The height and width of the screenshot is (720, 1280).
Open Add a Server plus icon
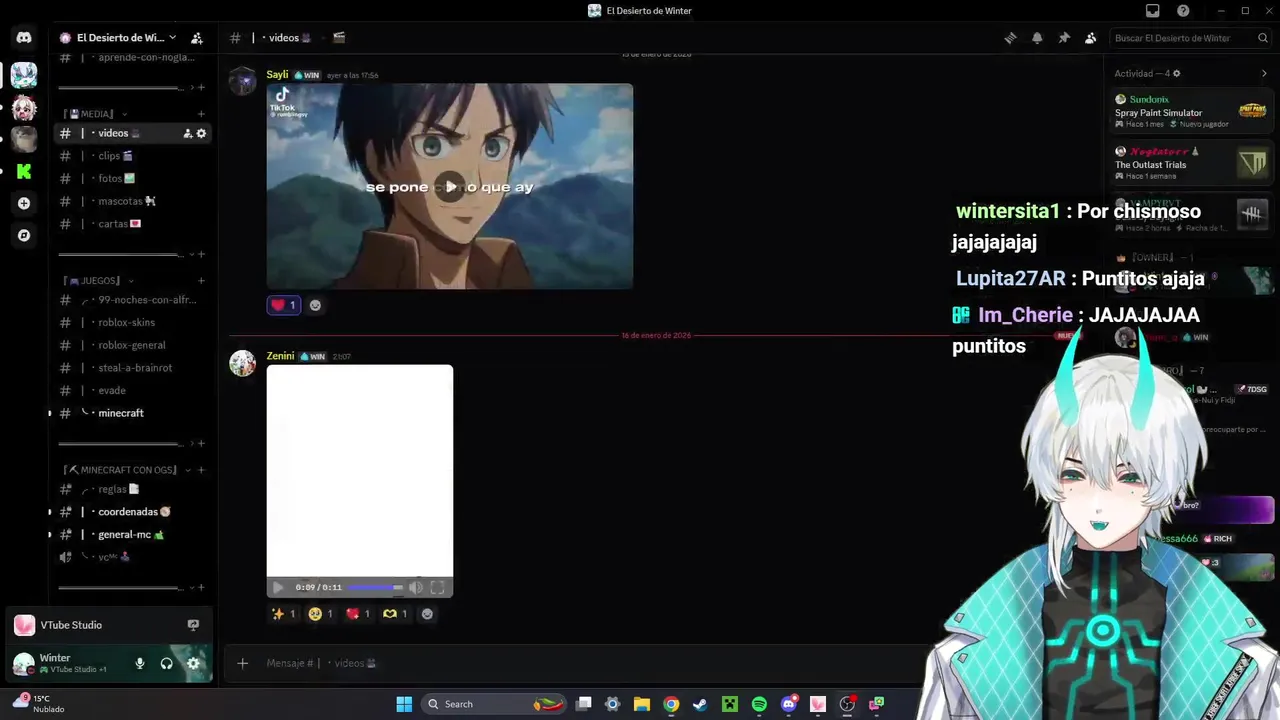[x=24, y=203]
